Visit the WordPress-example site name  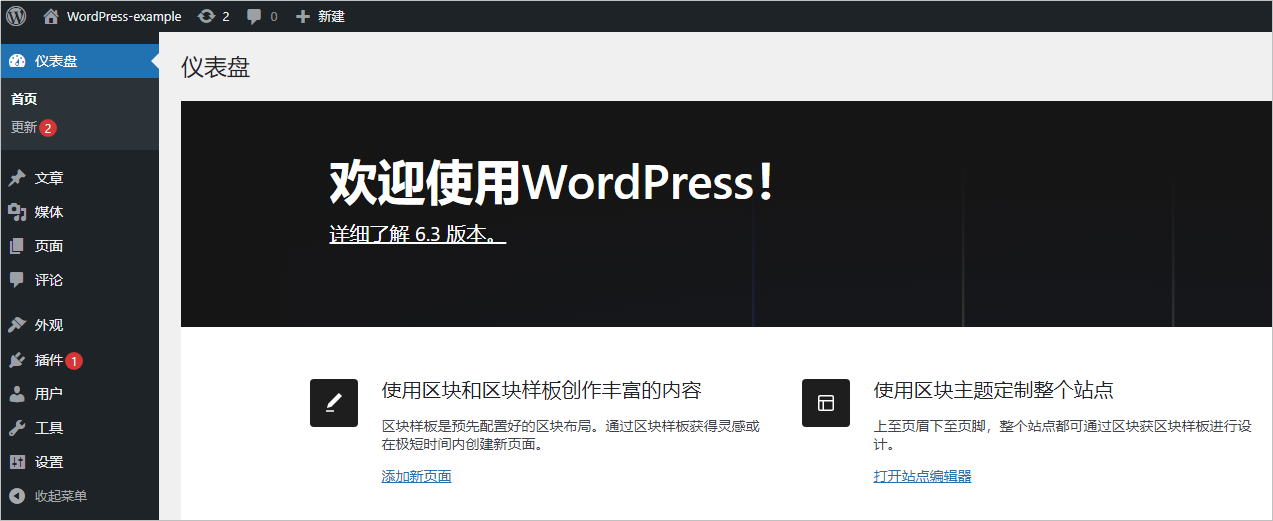point(124,16)
